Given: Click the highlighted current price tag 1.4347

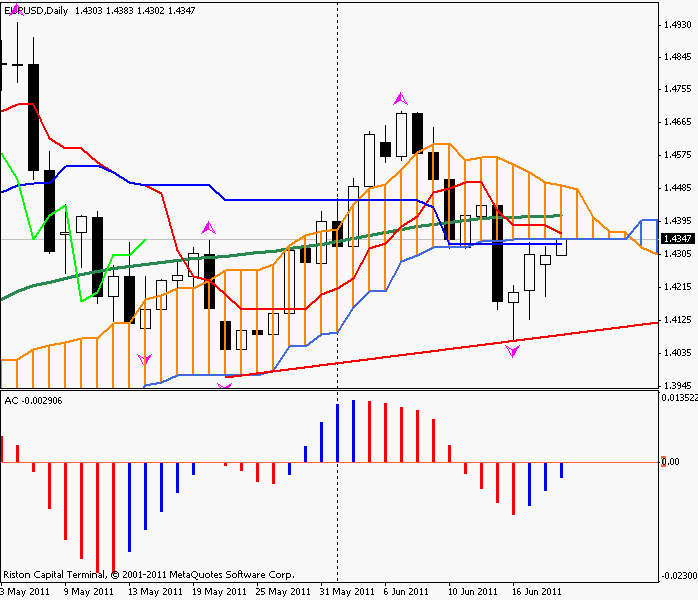Looking at the screenshot, I should click(678, 239).
